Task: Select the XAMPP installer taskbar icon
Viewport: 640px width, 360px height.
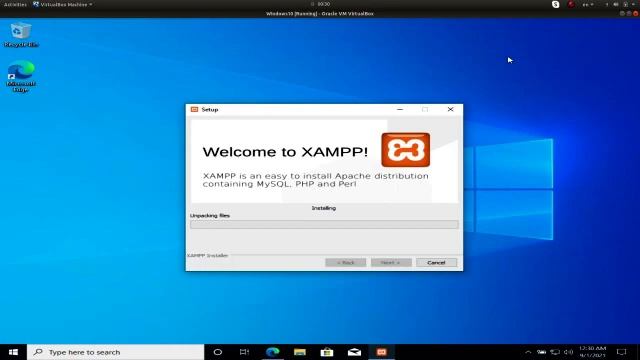Action: [382, 352]
